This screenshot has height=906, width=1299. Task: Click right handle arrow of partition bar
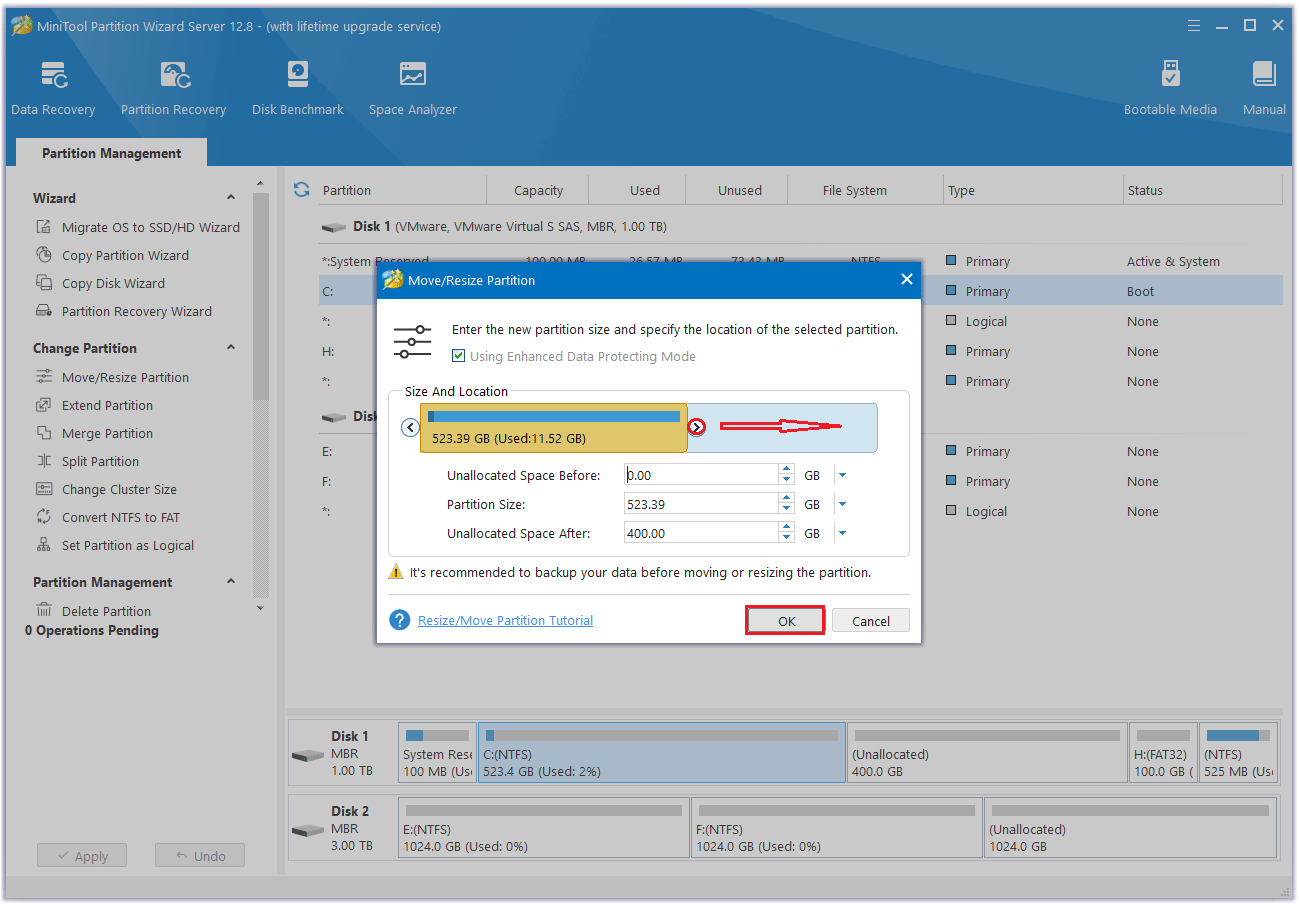(697, 427)
